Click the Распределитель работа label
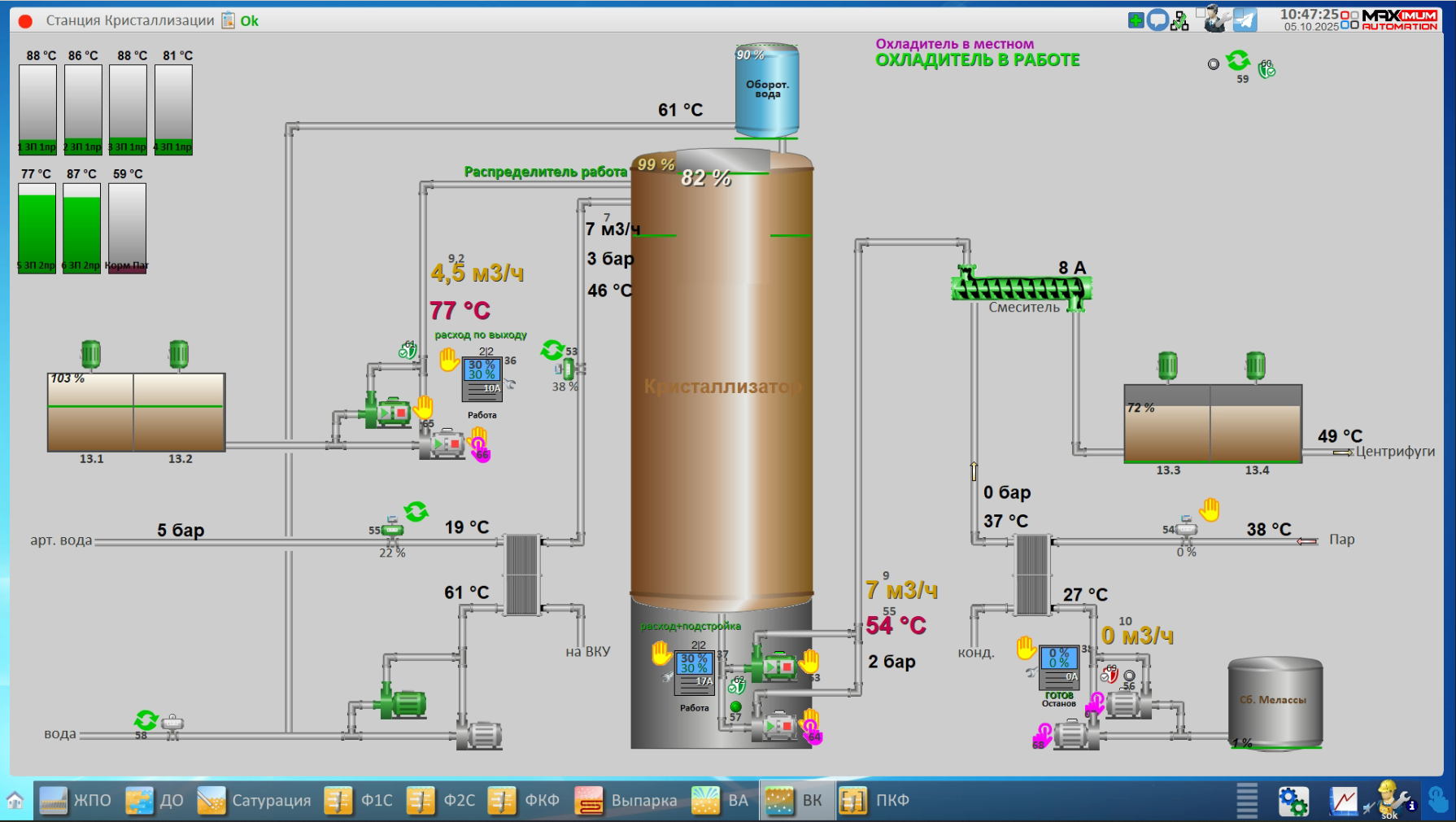 click(545, 172)
